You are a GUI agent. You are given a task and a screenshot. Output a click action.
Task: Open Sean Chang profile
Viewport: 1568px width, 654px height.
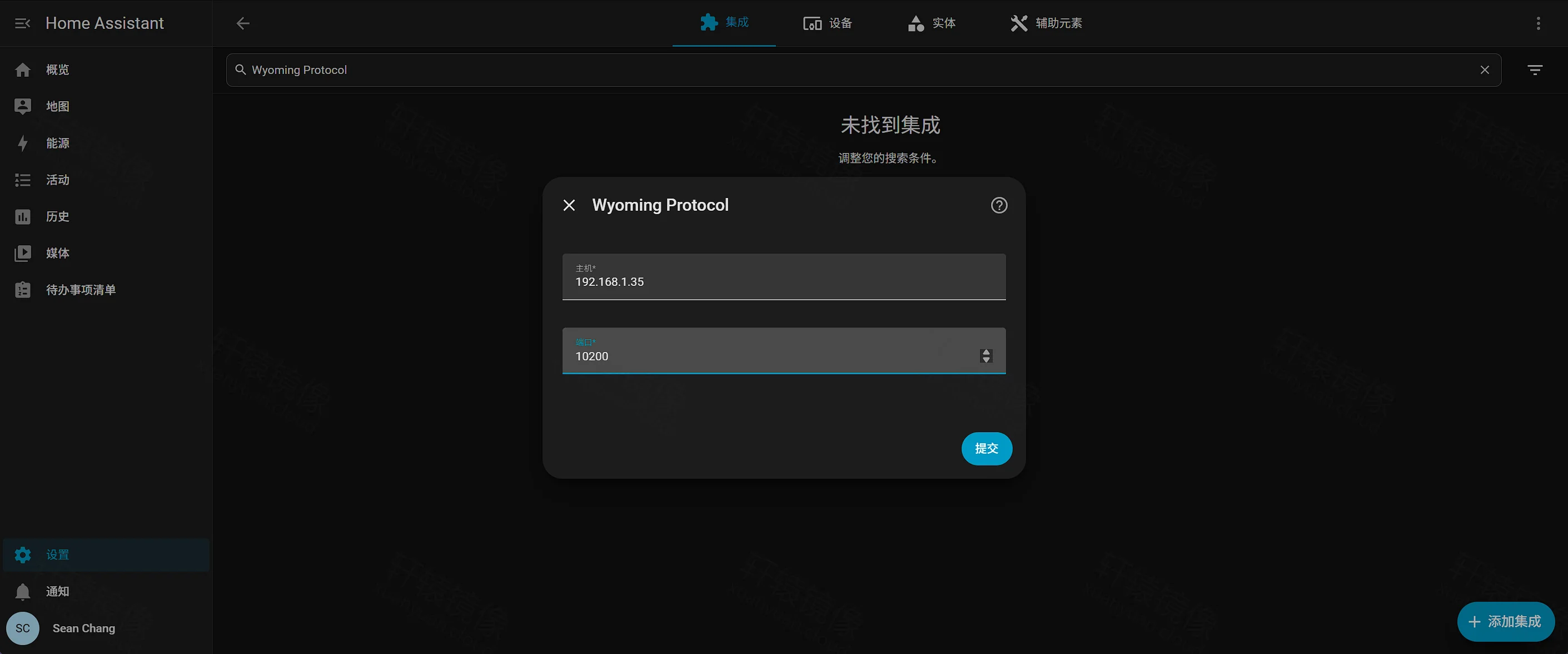84,628
